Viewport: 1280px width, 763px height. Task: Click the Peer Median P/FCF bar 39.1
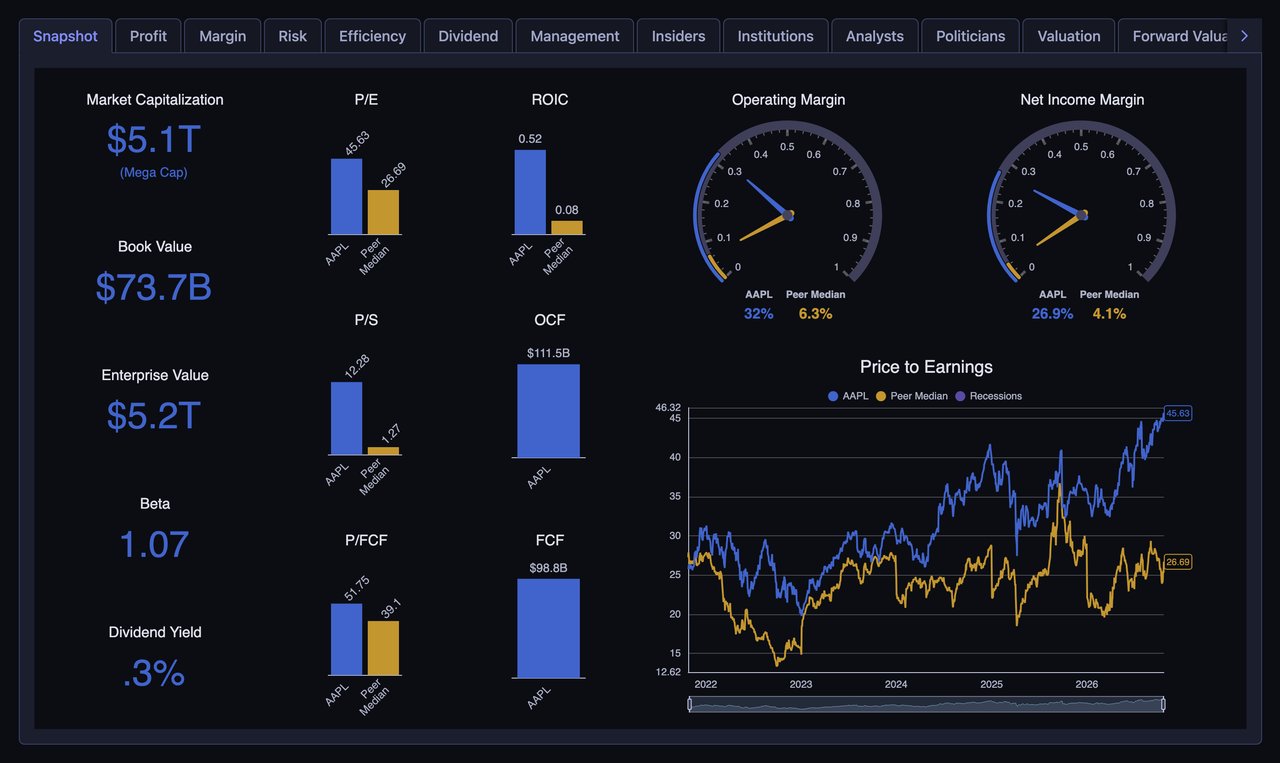(383, 648)
